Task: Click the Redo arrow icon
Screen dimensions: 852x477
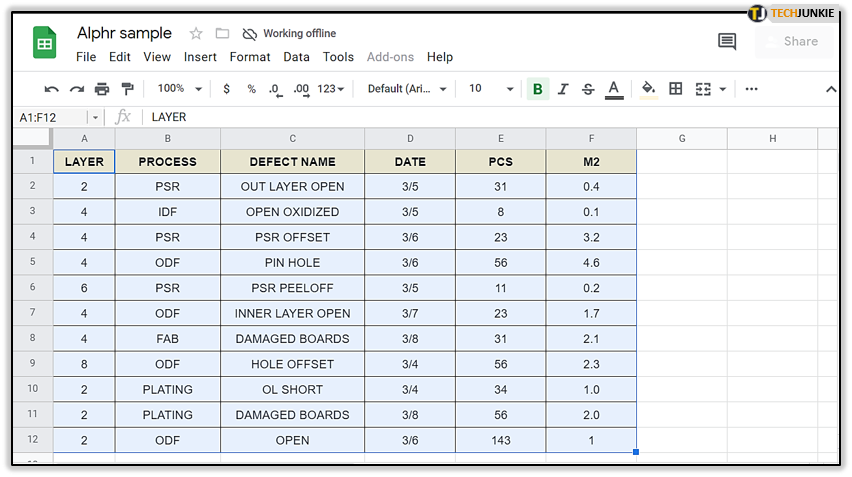Action: point(77,89)
